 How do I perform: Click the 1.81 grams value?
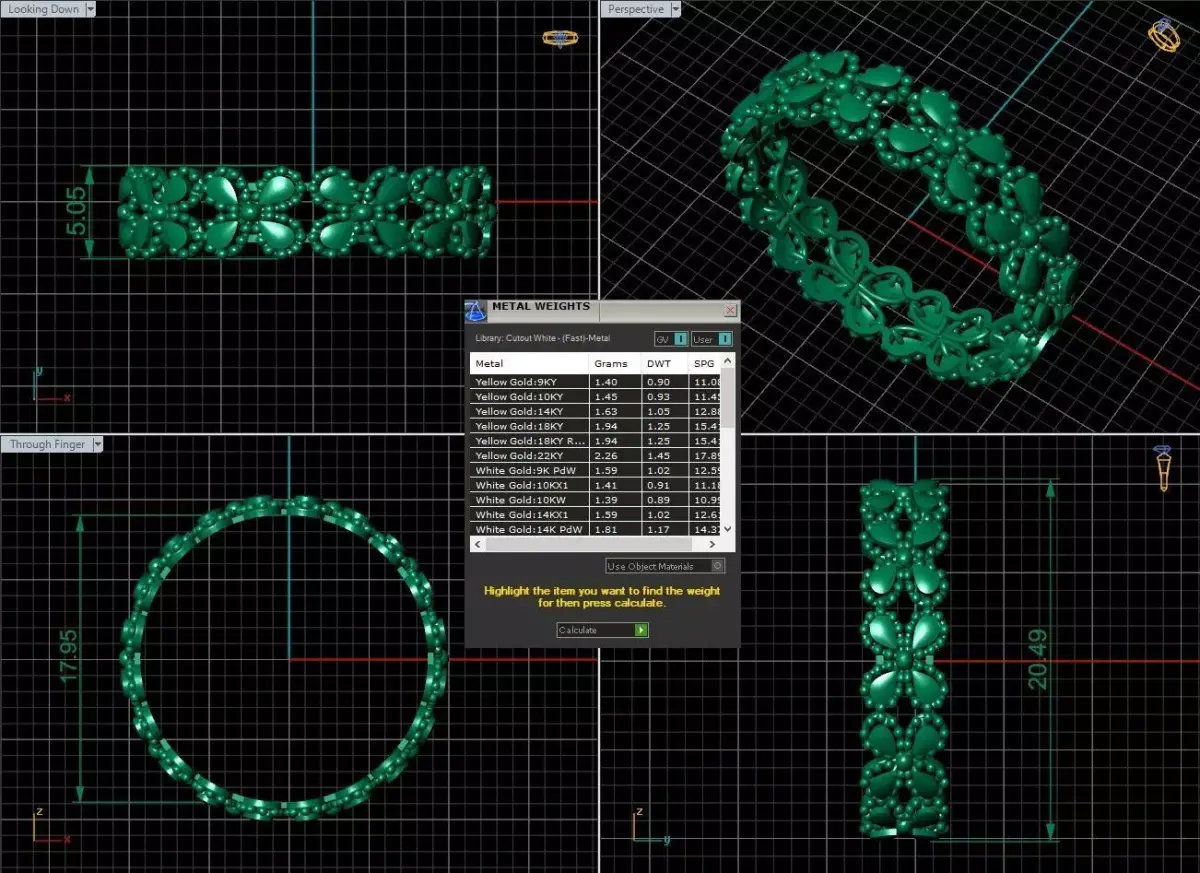pos(606,529)
